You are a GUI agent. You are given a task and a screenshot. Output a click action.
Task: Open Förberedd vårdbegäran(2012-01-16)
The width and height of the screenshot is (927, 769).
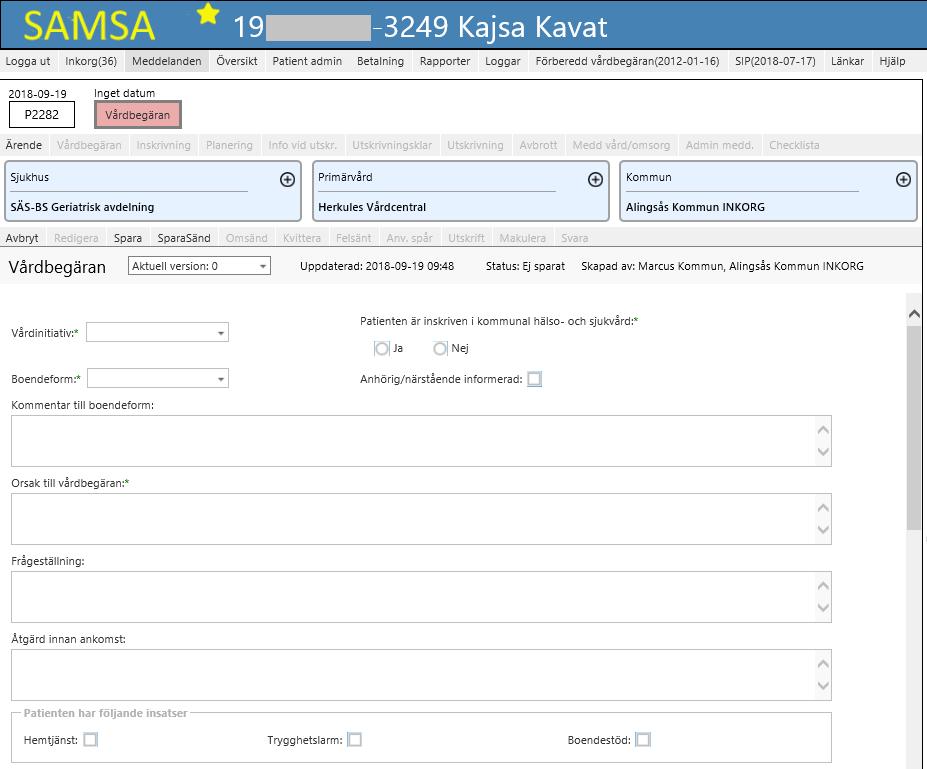tap(628, 61)
